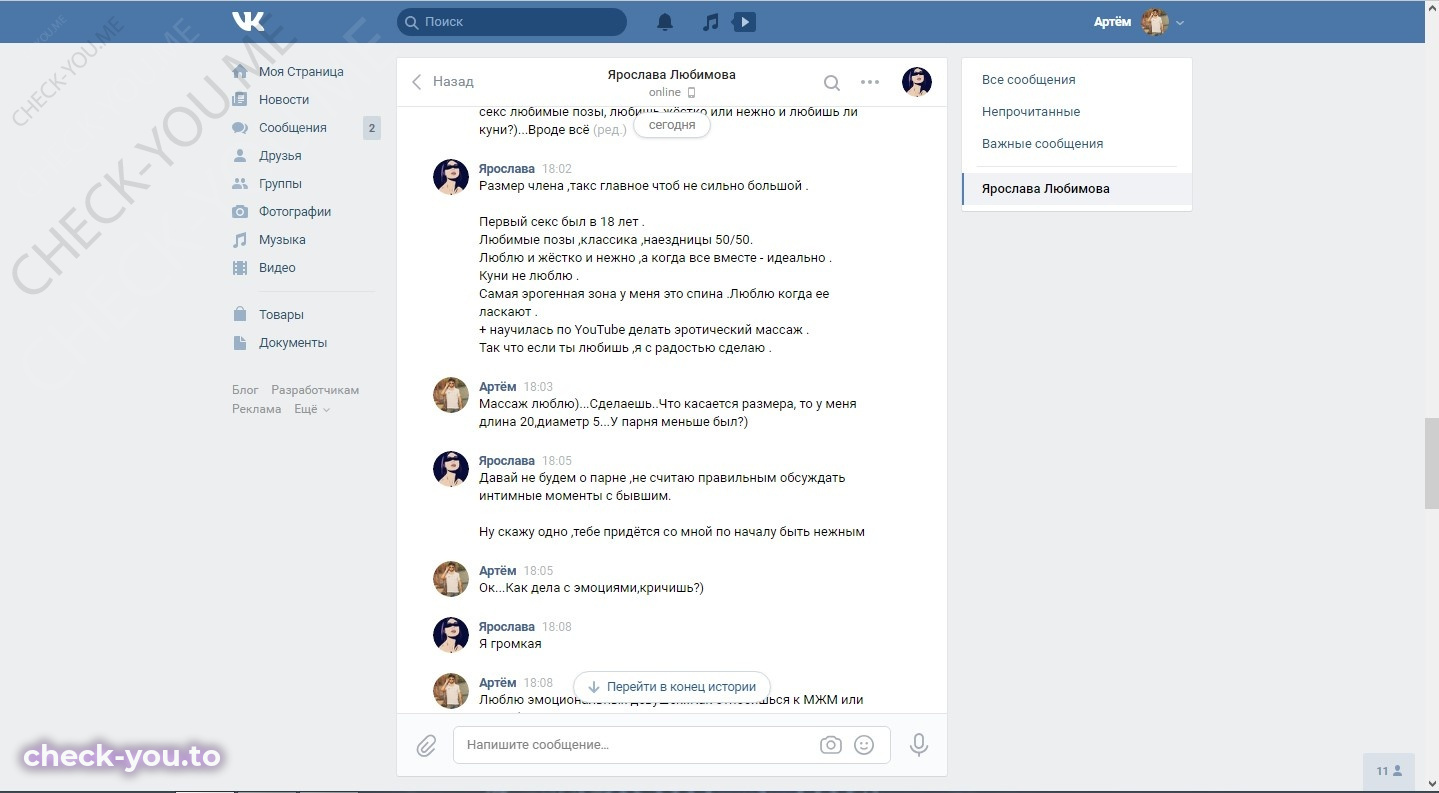Open Новости in sidebar
The width and height of the screenshot is (1439, 793).
[284, 100]
